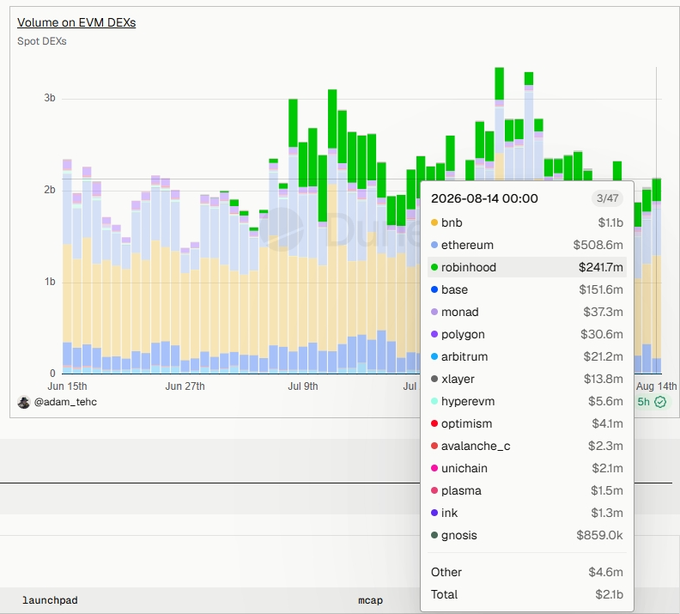The height and width of the screenshot is (614, 680).
Task: Open the @adam_tehc author profile link
Action: [x=65, y=402]
